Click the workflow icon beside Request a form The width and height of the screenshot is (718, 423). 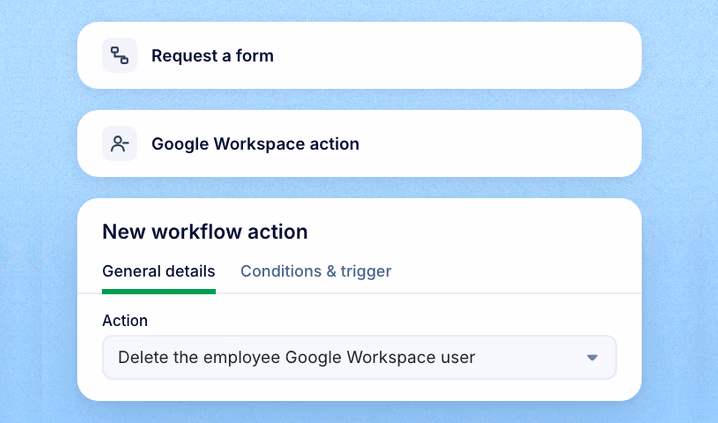tap(120, 55)
